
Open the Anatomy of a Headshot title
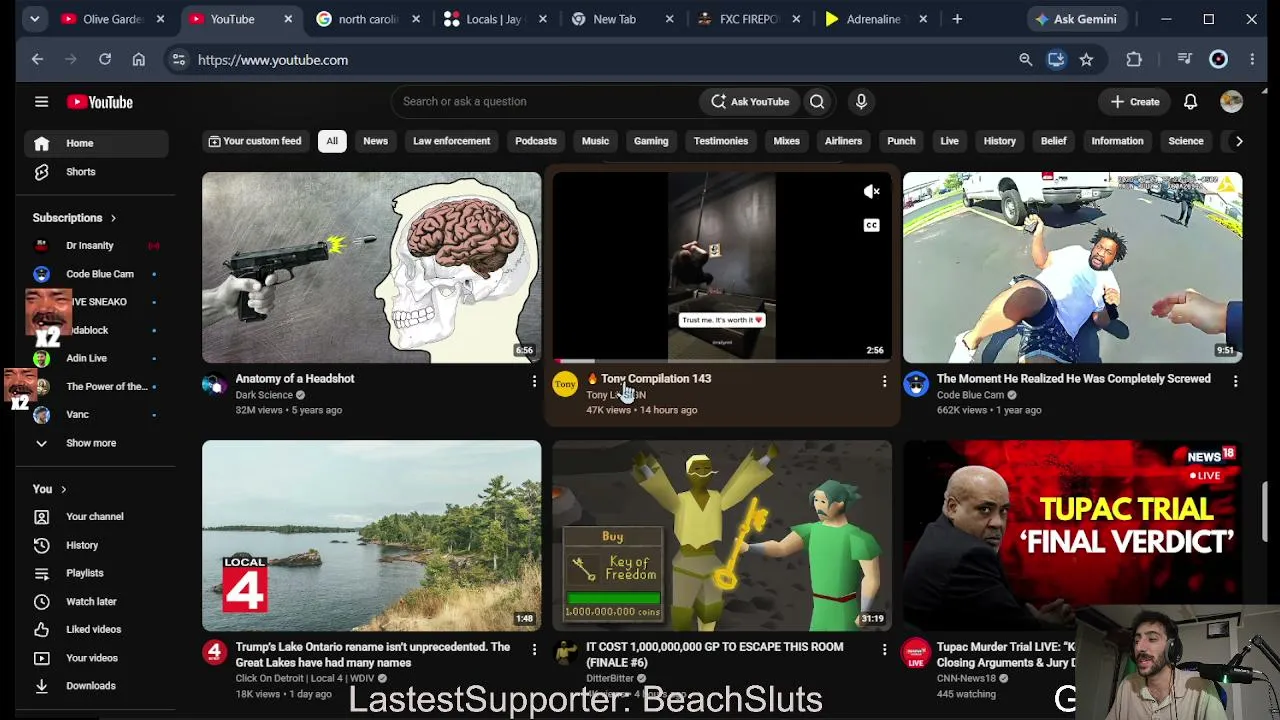coord(295,379)
